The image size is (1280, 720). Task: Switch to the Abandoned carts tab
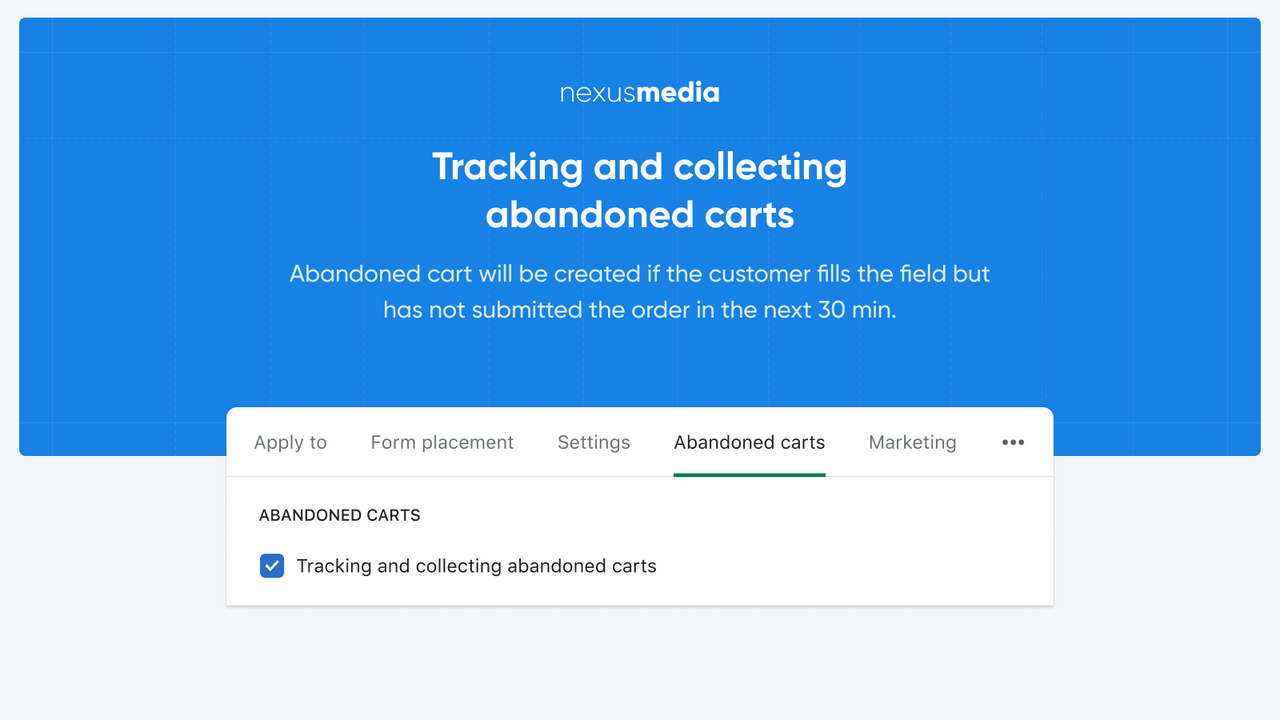749,442
